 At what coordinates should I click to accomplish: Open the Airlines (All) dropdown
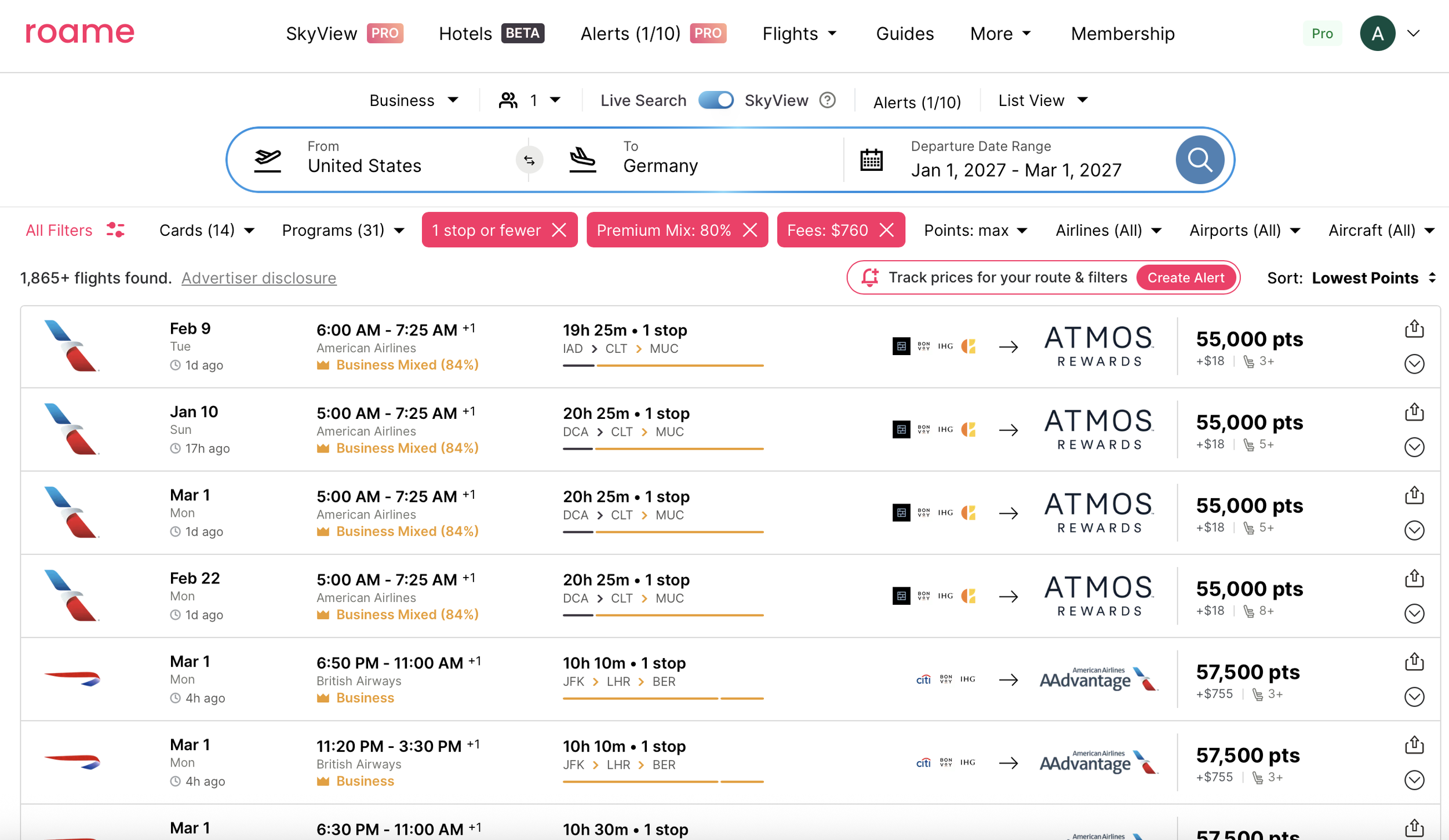point(1108,230)
